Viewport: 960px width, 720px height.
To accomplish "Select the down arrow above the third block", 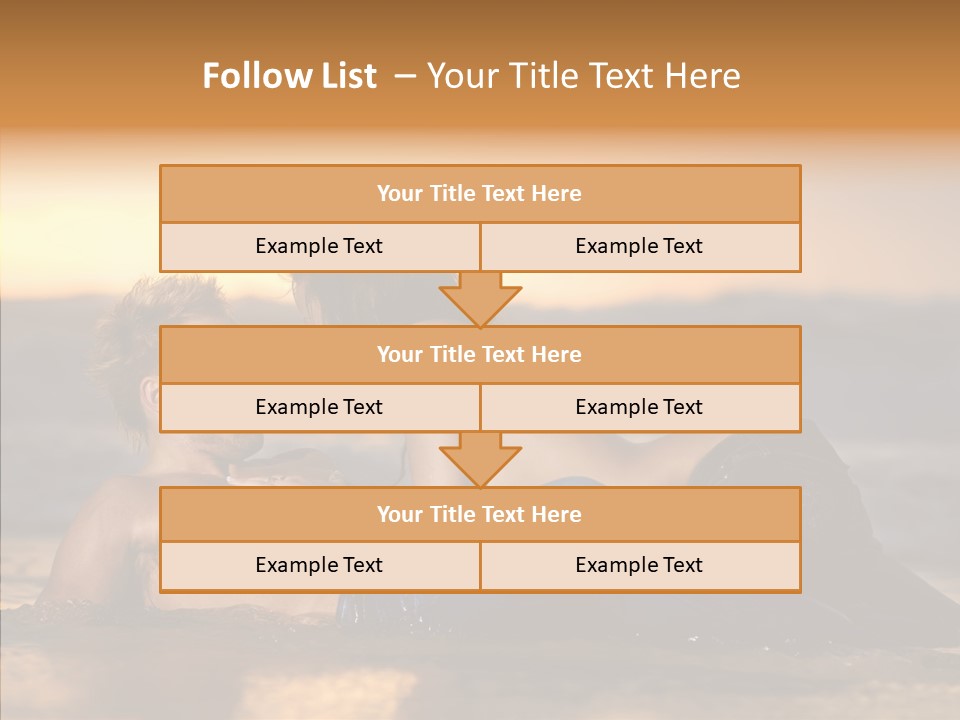I will tap(480, 459).
